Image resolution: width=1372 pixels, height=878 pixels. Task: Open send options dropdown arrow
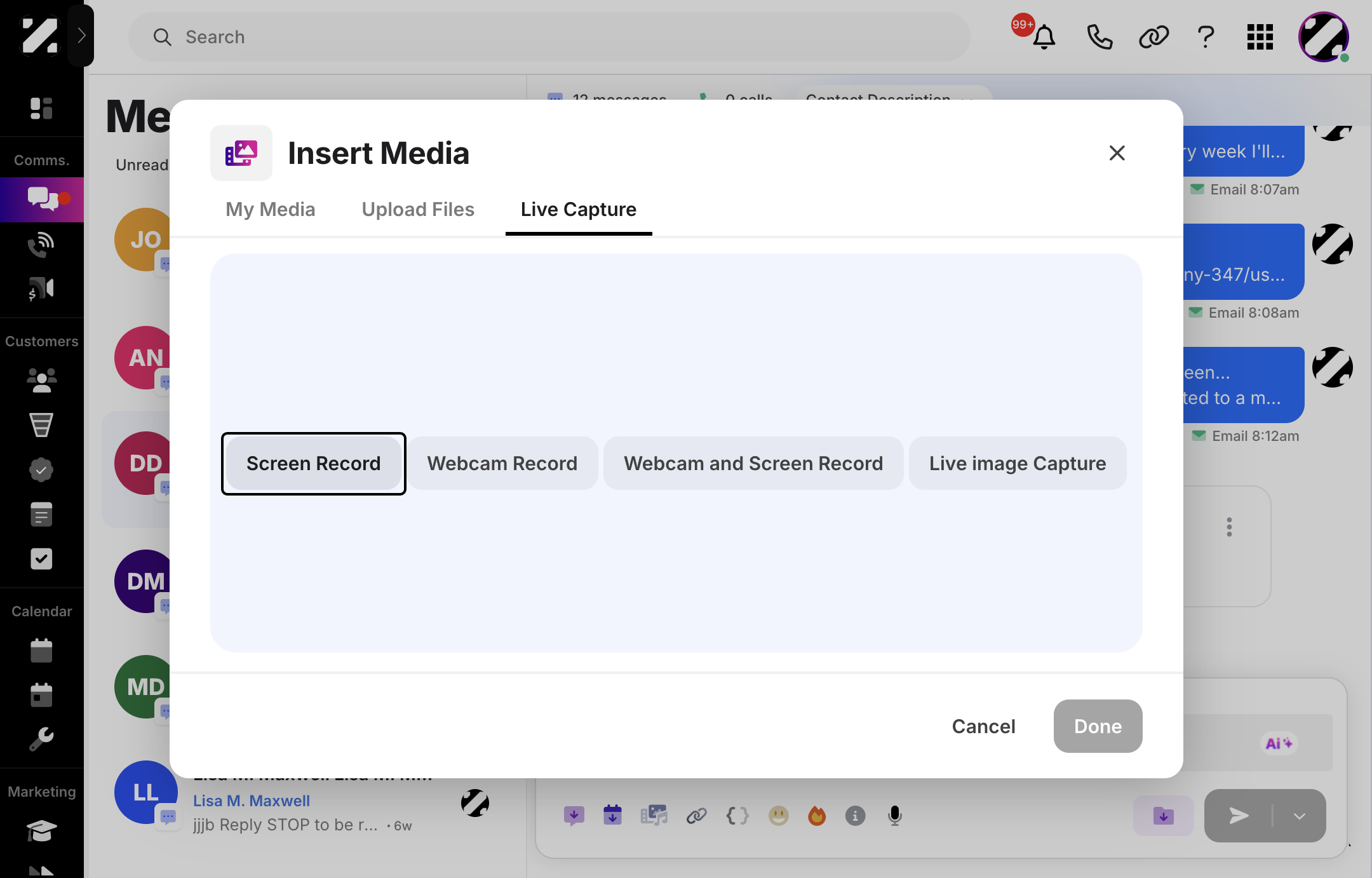click(1299, 816)
